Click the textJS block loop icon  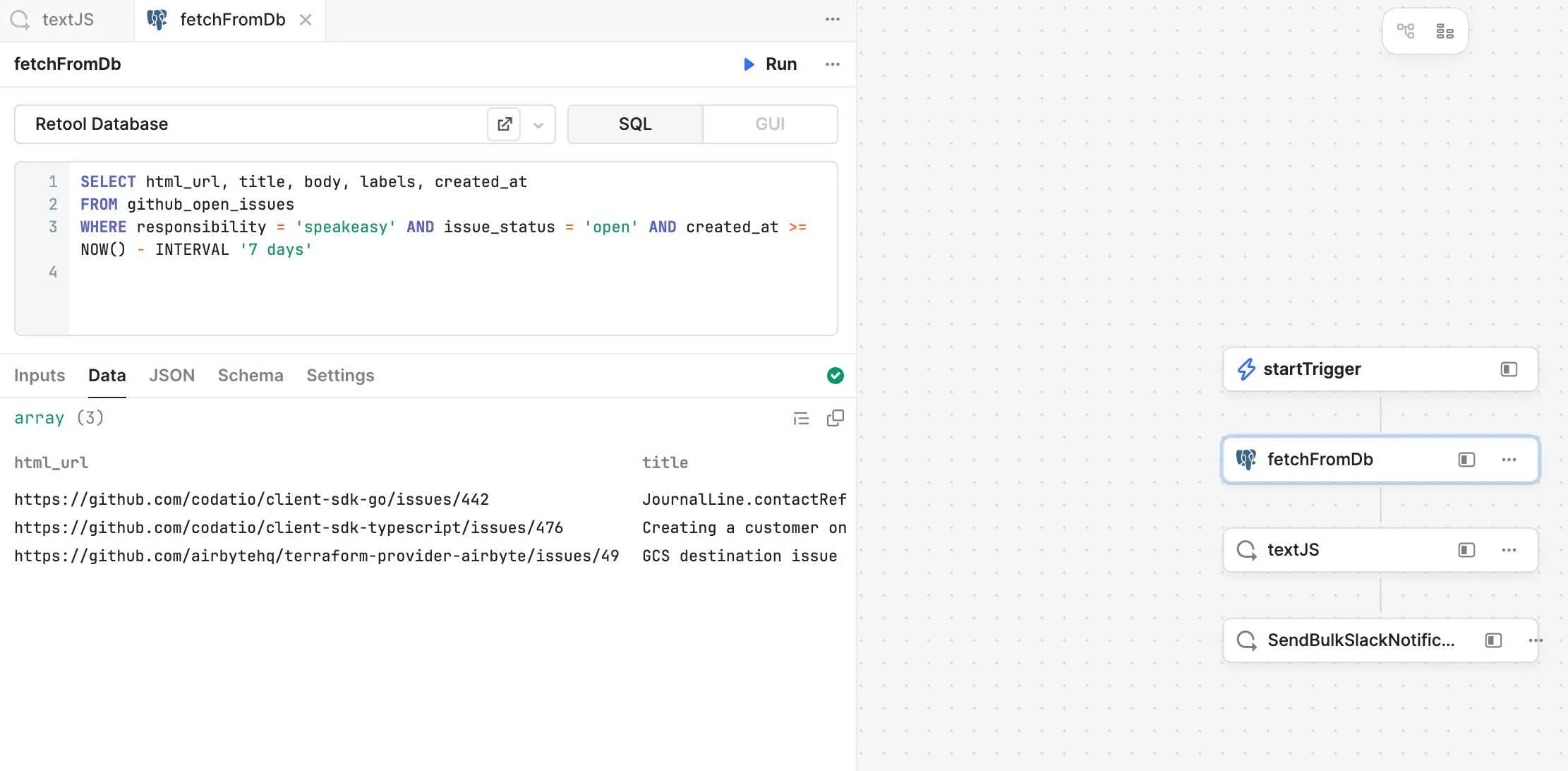[x=1247, y=550]
